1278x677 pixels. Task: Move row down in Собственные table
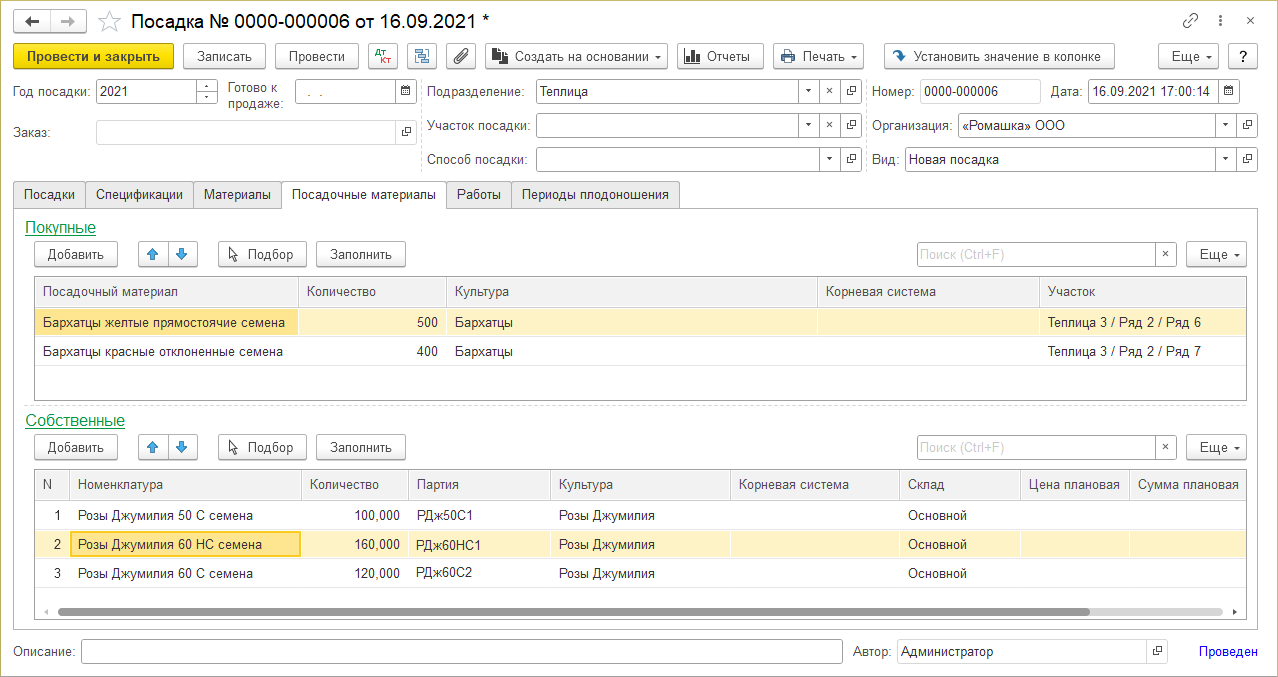183,447
